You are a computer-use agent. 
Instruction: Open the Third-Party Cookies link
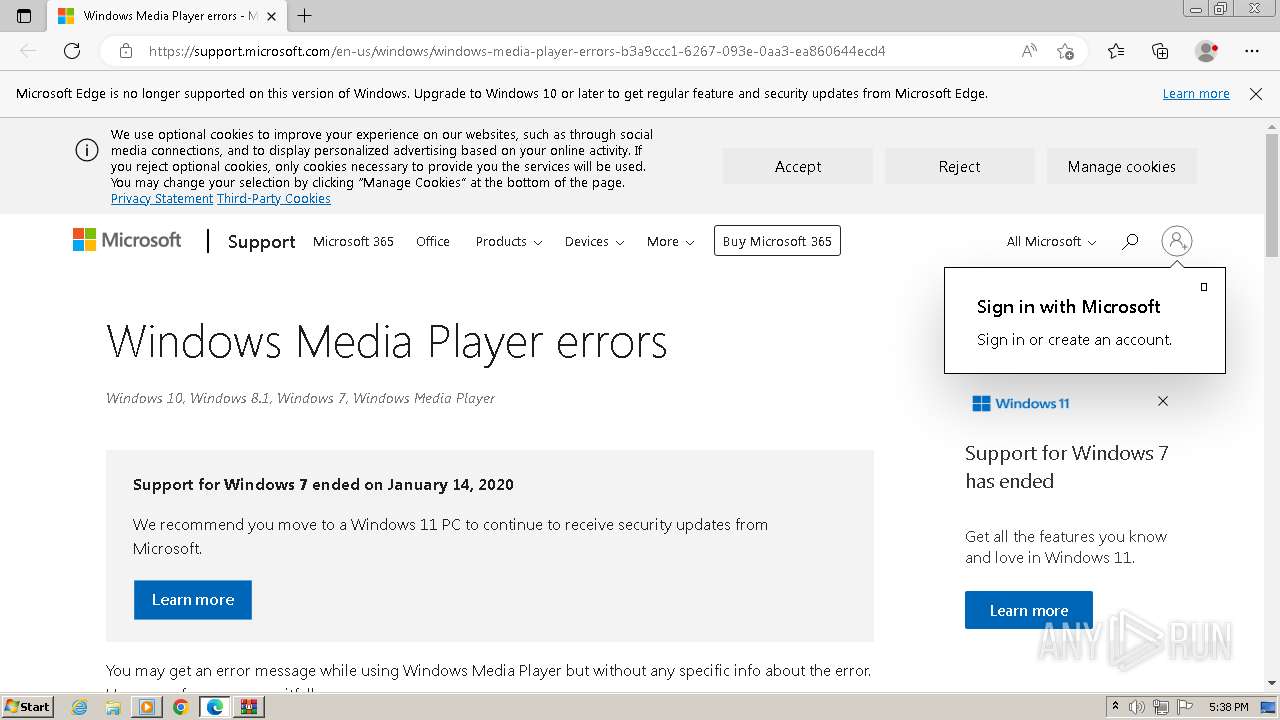pyautogui.click(x=274, y=199)
